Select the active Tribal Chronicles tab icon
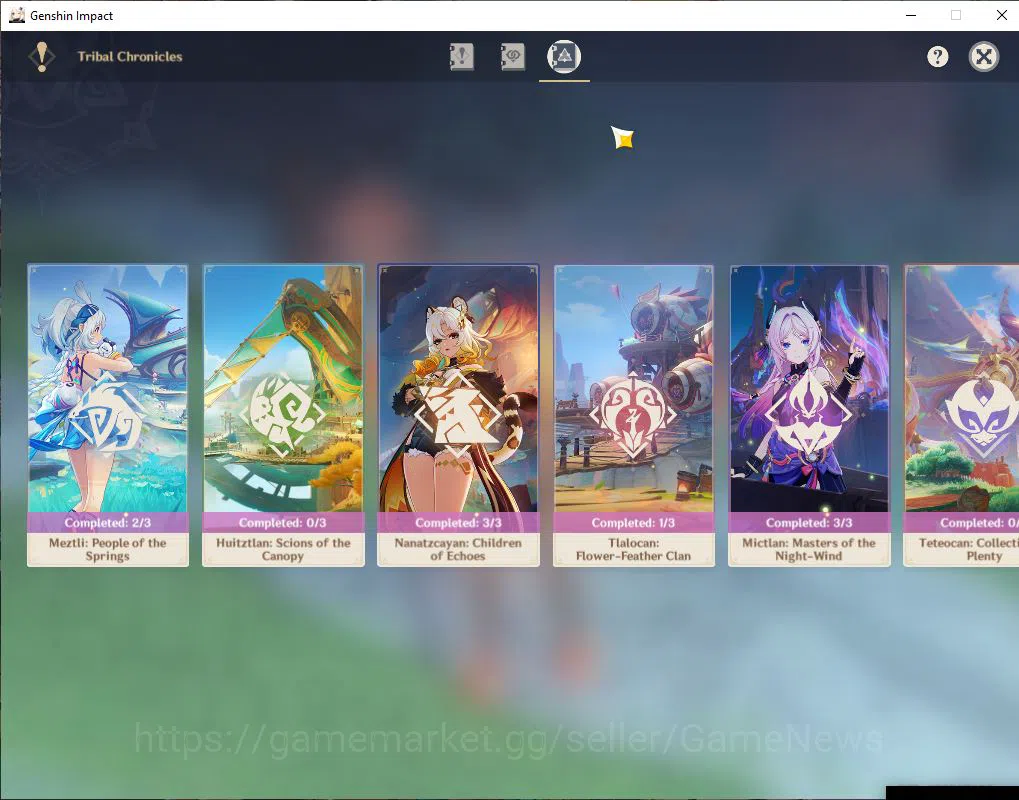 (x=563, y=57)
